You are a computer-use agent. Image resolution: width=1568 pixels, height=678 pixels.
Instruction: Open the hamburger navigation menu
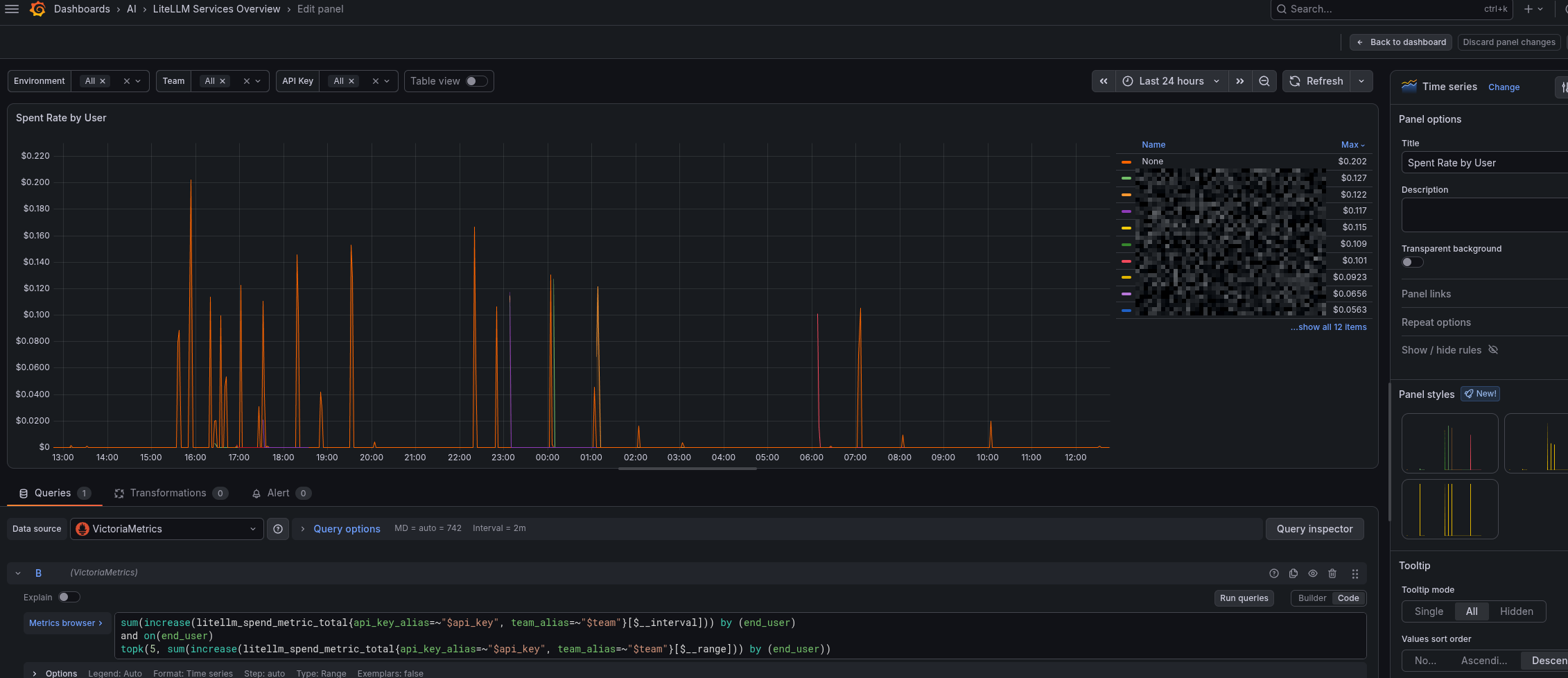[12, 9]
